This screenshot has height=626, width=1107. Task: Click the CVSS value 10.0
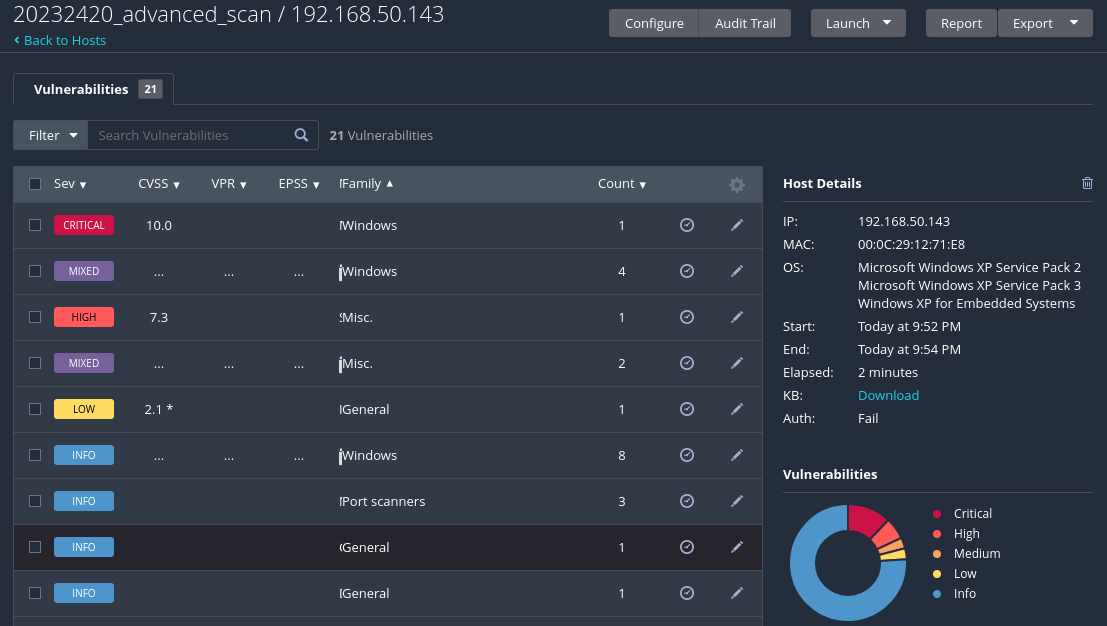(159, 225)
